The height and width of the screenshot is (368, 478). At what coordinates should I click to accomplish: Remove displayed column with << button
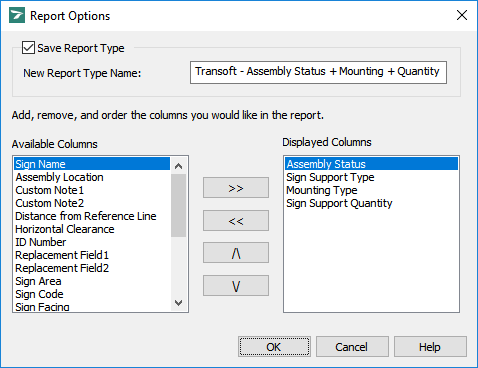(236, 220)
